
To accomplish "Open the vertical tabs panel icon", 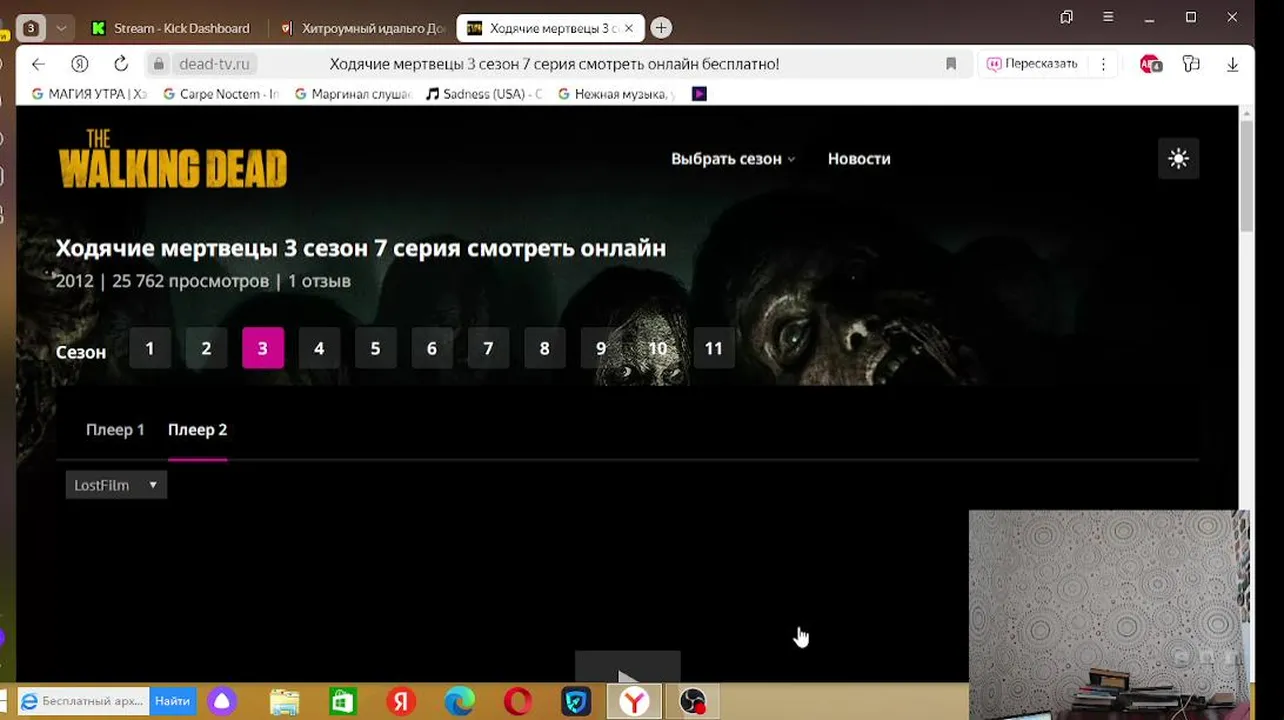I will tap(1067, 17).
